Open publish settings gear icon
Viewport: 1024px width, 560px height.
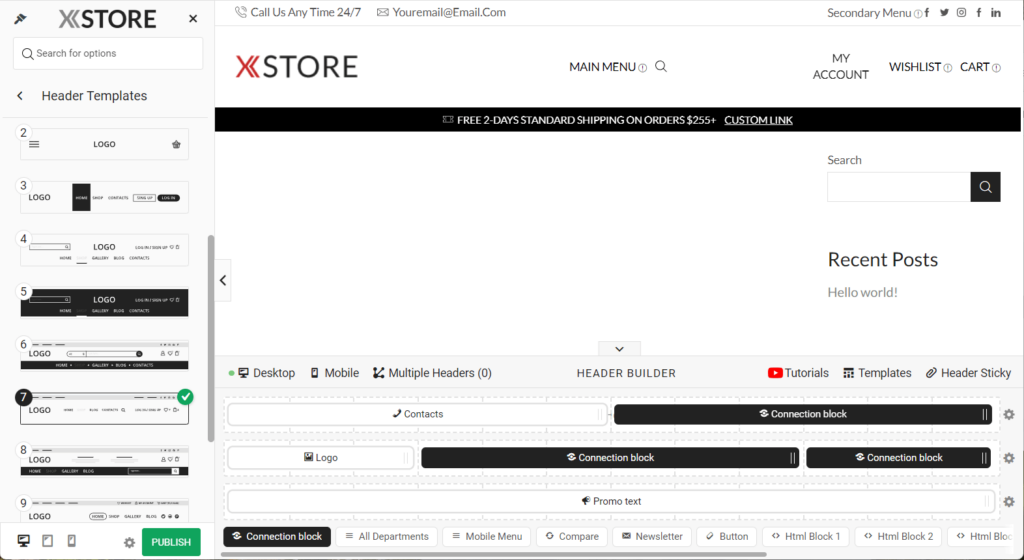[129, 542]
